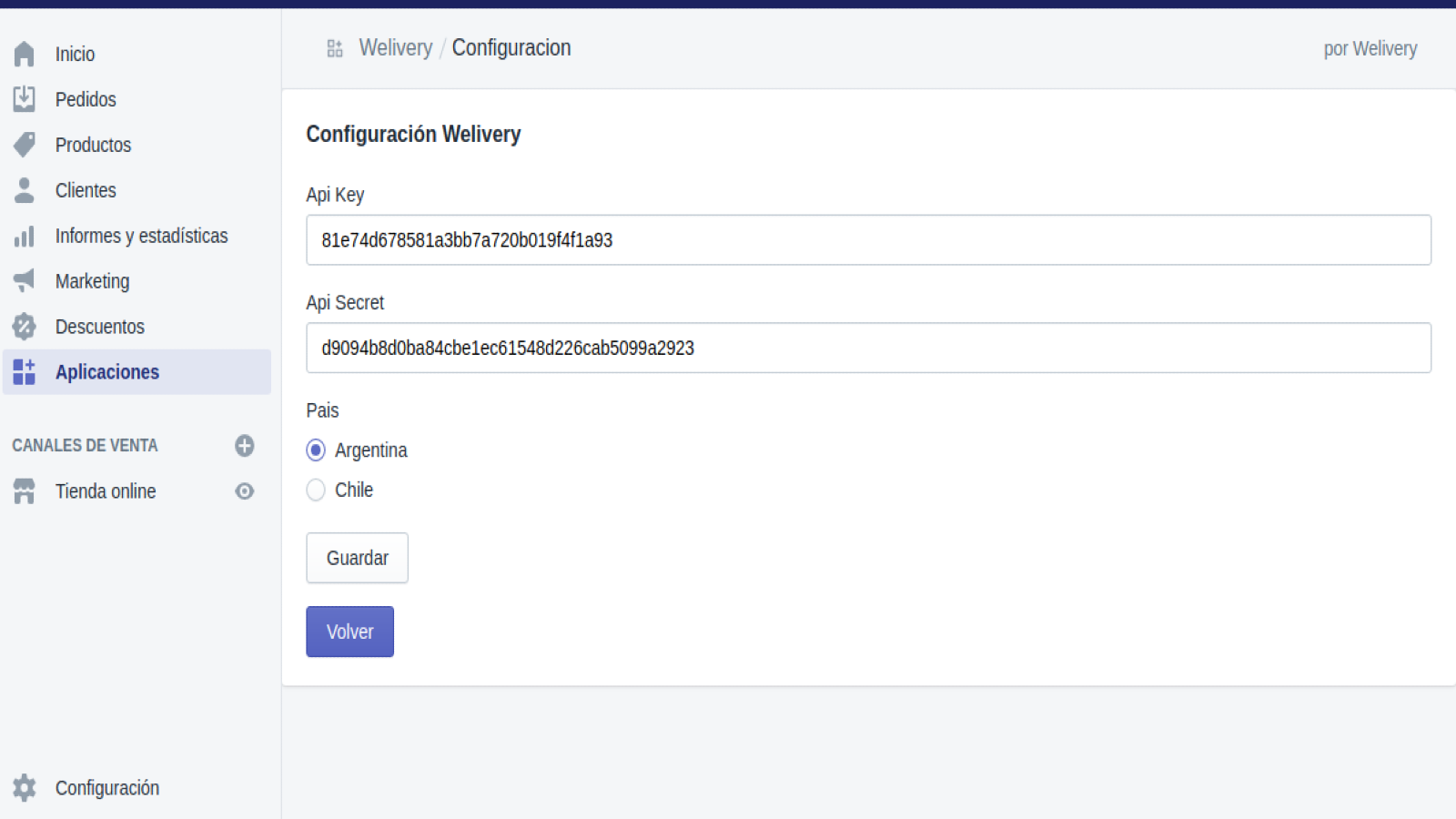Click the Pedidos orders icon

coord(25,99)
